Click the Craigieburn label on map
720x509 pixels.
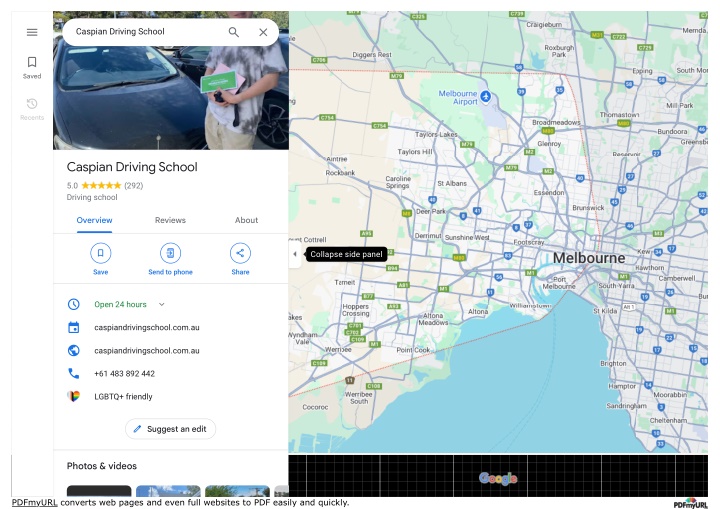tap(544, 24)
